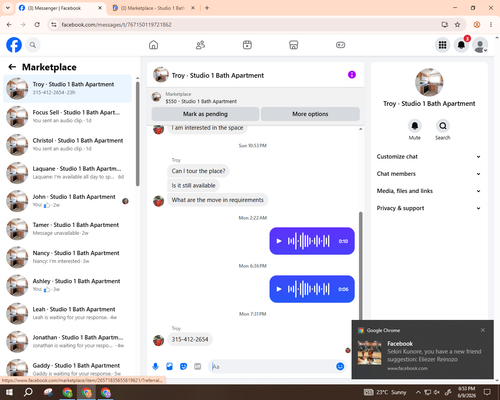This screenshot has height=400, width=500.
Task: Open the account profile avatar menu
Action: click(x=480, y=45)
